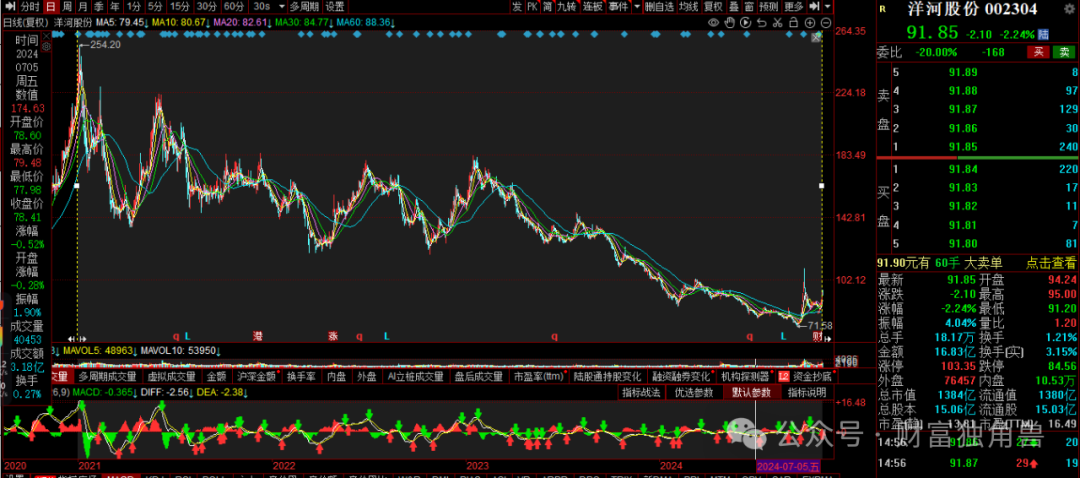The height and width of the screenshot is (478, 1080).
Task: Select the 陆股通持股变化 tab
Action: pos(607,377)
